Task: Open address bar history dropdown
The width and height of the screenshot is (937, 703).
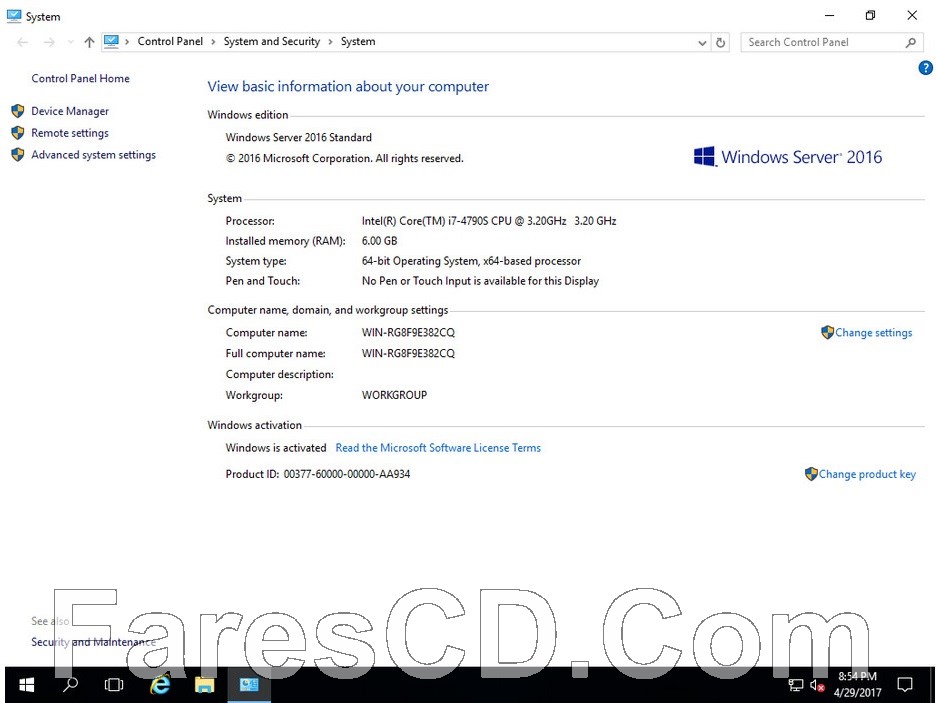Action: click(x=702, y=42)
